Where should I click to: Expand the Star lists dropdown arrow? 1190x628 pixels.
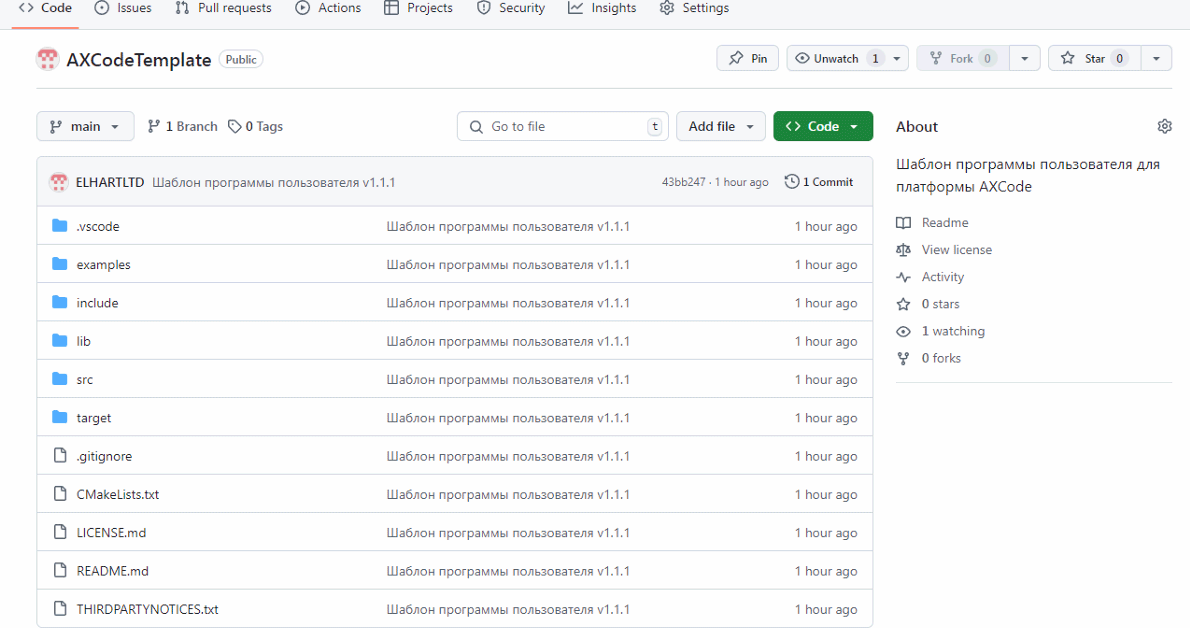[1157, 58]
